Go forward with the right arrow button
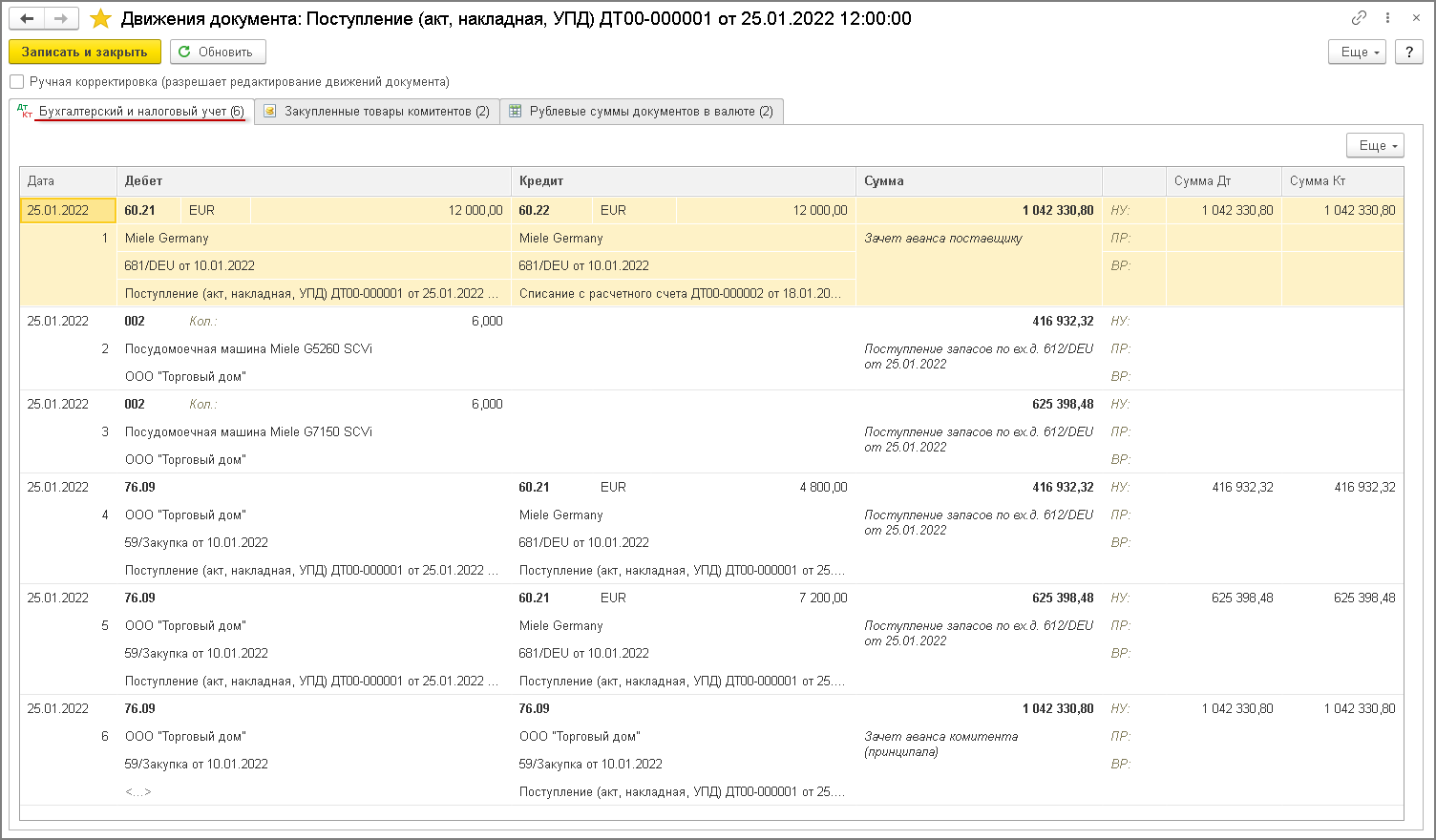 (x=61, y=18)
